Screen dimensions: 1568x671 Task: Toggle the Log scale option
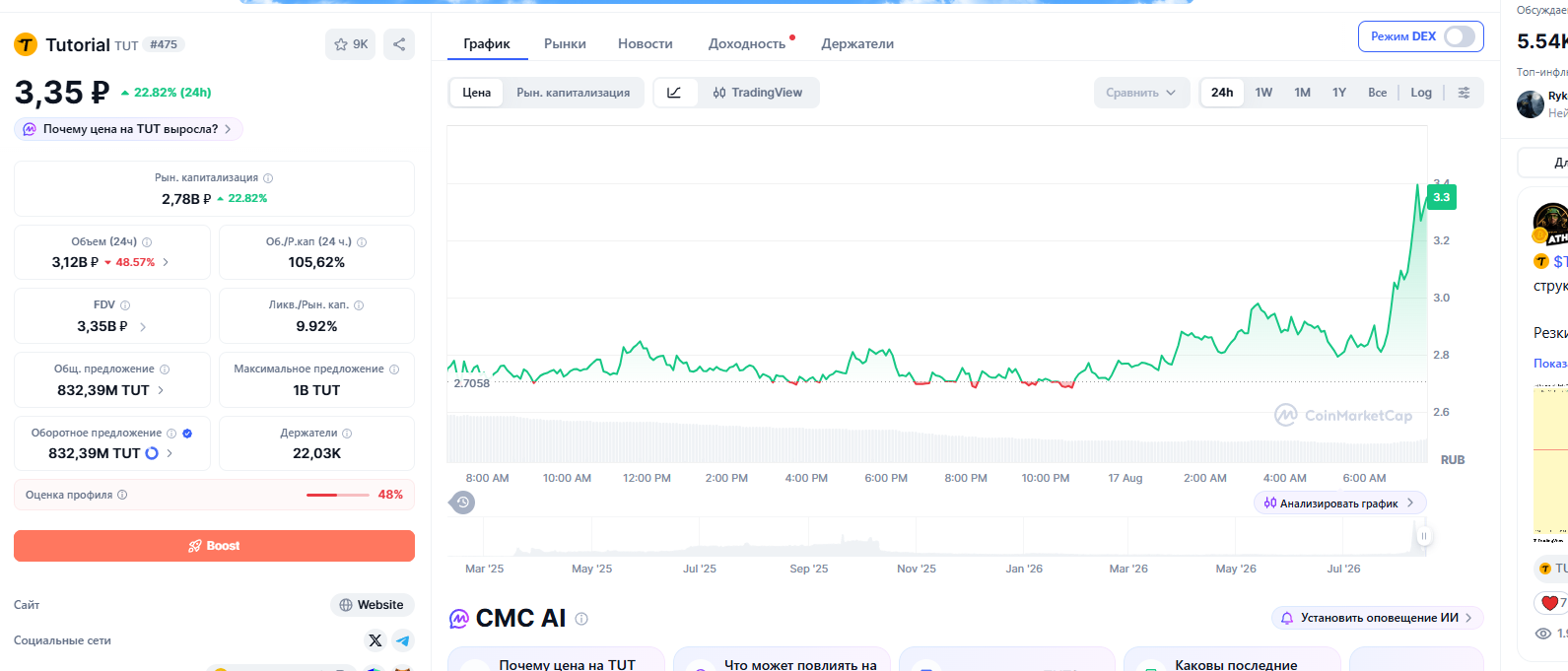[x=1421, y=93]
